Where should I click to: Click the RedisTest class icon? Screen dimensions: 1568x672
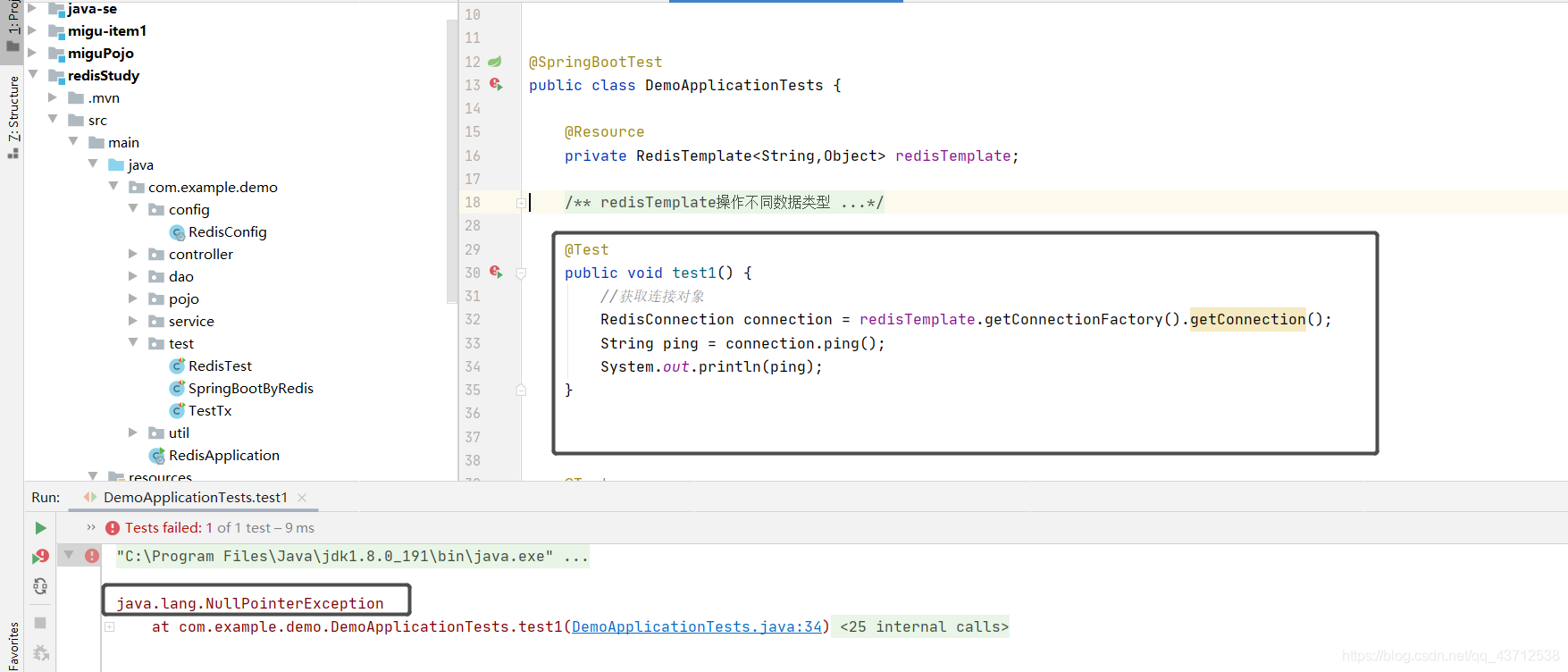coord(177,366)
